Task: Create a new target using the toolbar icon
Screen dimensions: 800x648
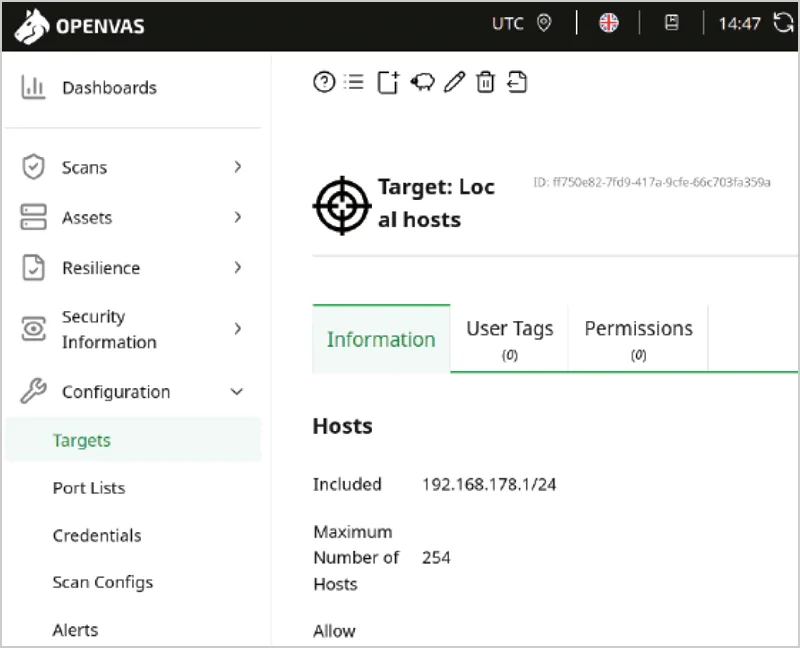Action: coord(388,82)
